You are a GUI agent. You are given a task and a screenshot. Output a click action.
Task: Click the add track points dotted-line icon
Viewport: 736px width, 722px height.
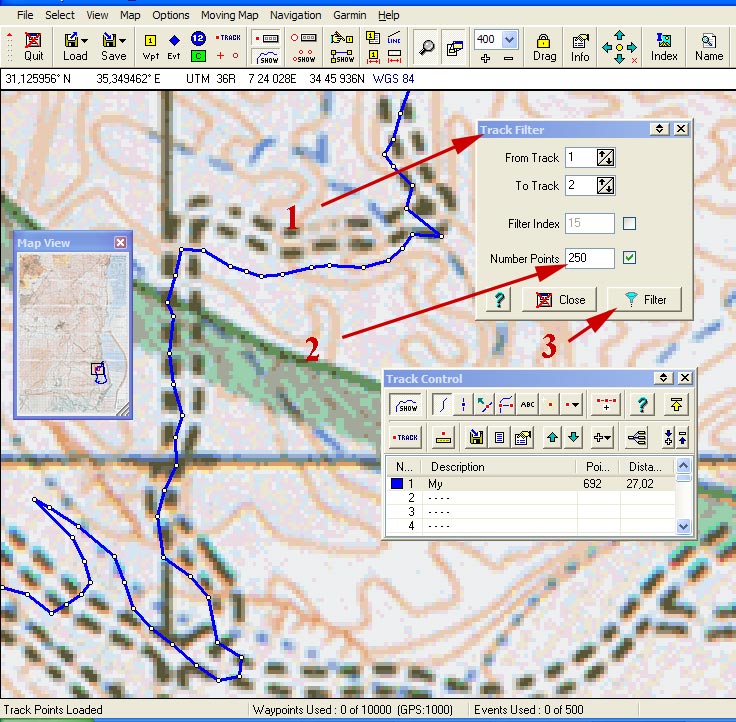click(606, 405)
